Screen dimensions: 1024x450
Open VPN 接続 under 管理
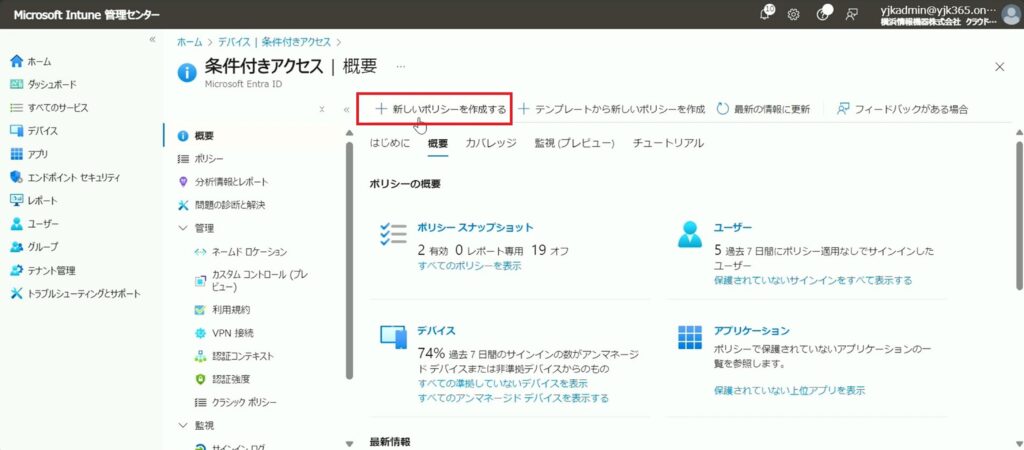pyautogui.click(x=225, y=333)
